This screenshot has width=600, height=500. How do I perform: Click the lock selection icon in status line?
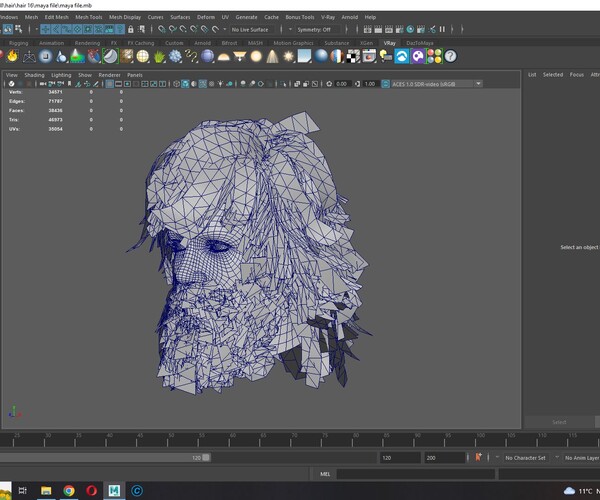click(x=130, y=29)
